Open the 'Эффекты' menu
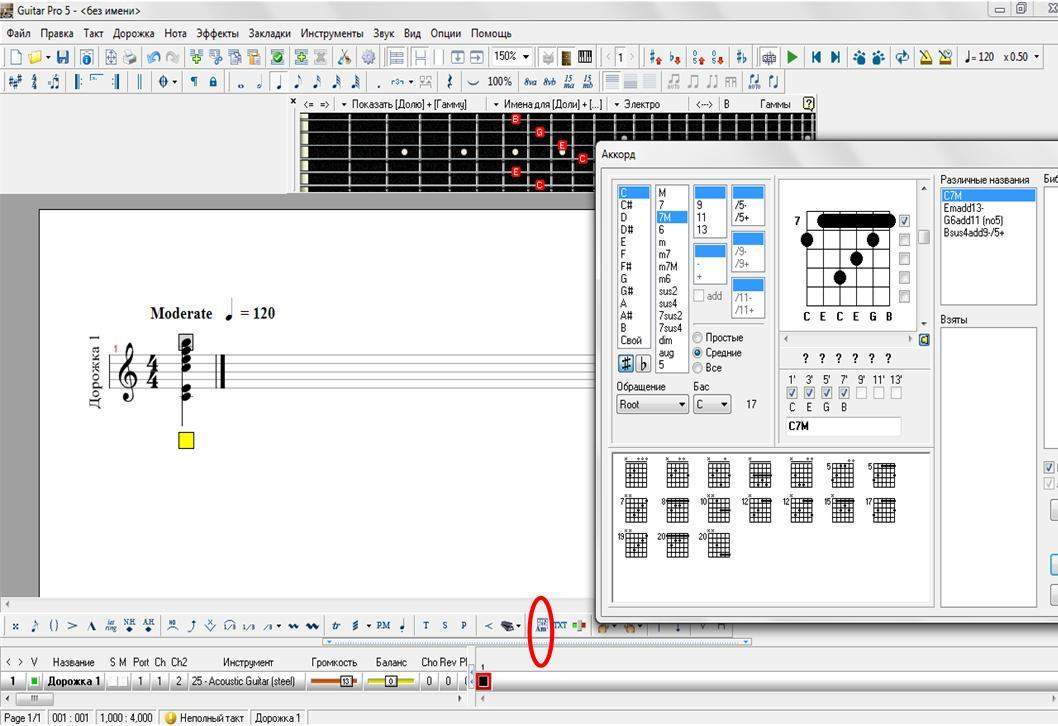This screenshot has width=1058, height=726. (217, 33)
